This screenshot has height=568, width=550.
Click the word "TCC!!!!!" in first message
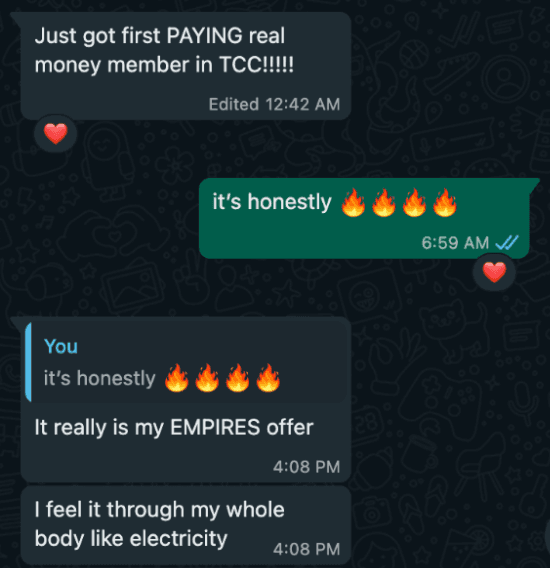[x=257, y=65]
